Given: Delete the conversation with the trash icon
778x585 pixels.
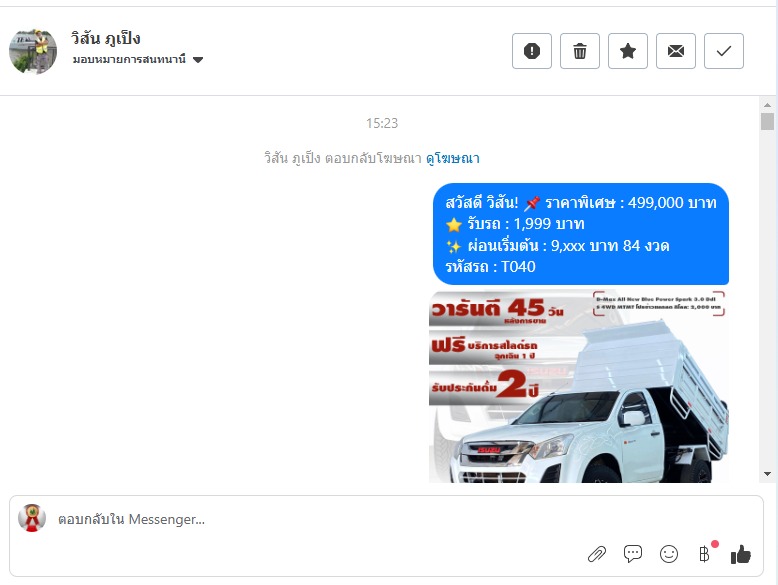Looking at the screenshot, I should [x=580, y=51].
